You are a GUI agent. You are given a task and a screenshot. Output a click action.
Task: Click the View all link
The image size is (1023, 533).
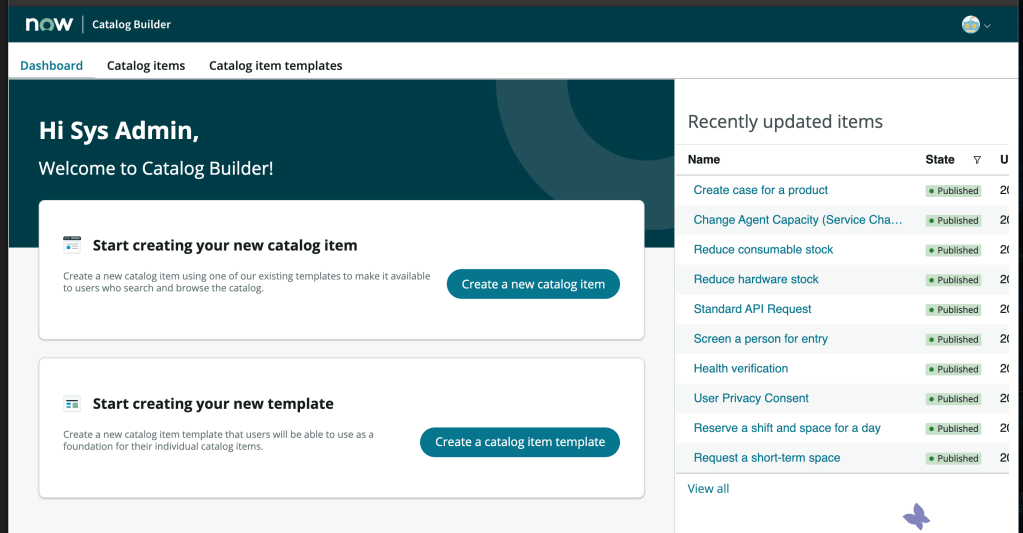[x=708, y=489]
